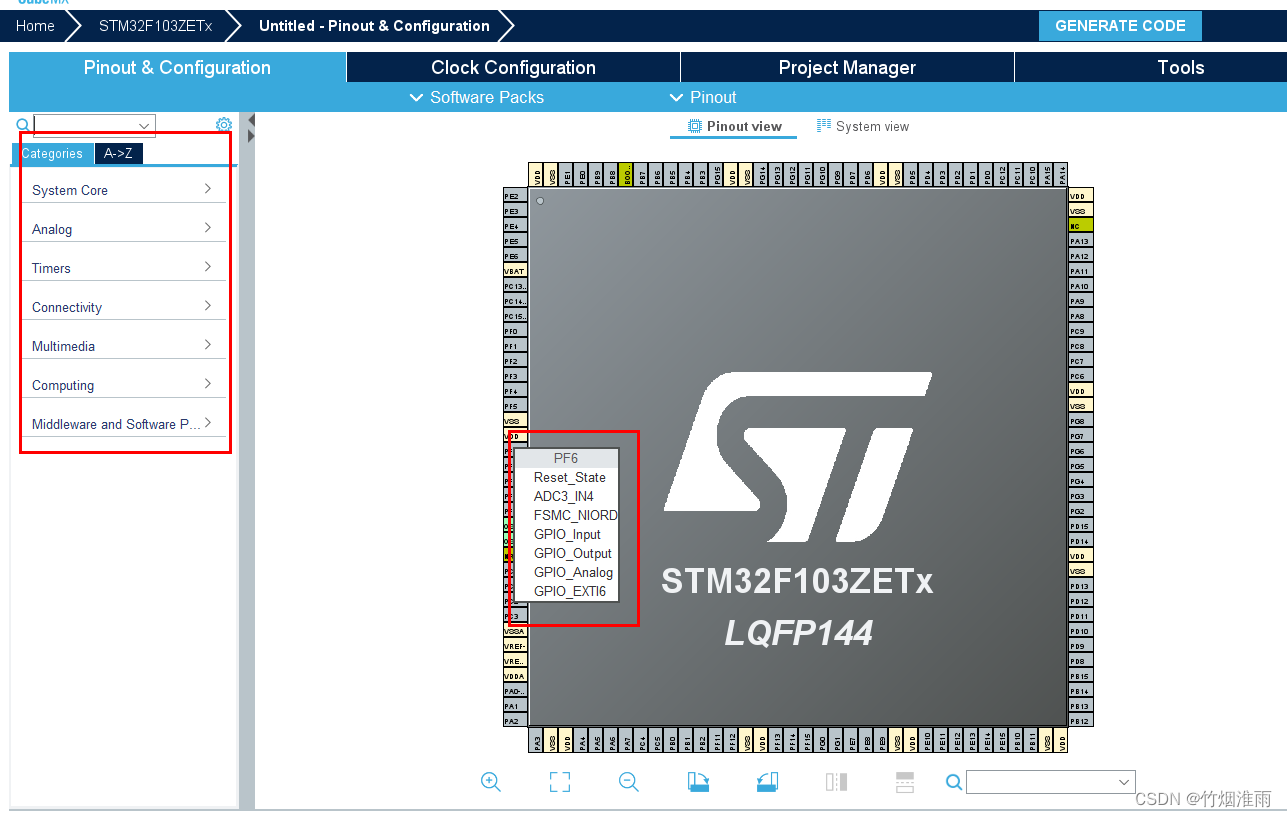1287x817 pixels.
Task: Choose Reset_State in PF6 menu
Action: (569, 477)
